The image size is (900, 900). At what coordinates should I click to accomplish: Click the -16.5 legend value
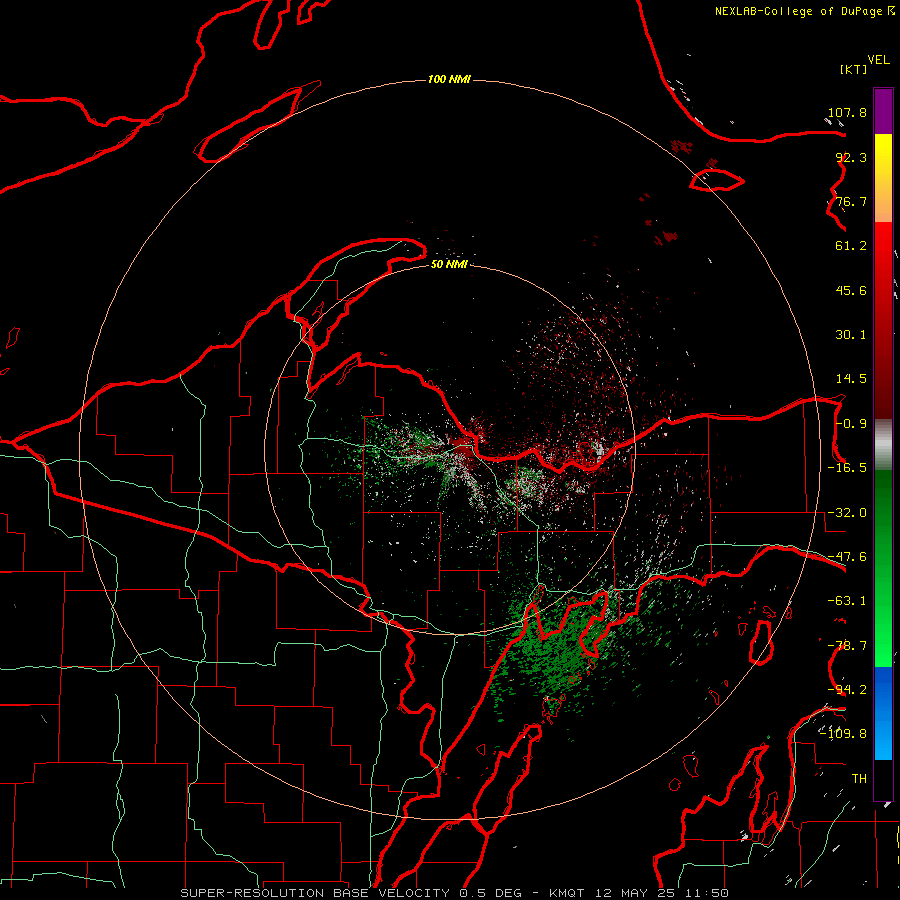847,468
